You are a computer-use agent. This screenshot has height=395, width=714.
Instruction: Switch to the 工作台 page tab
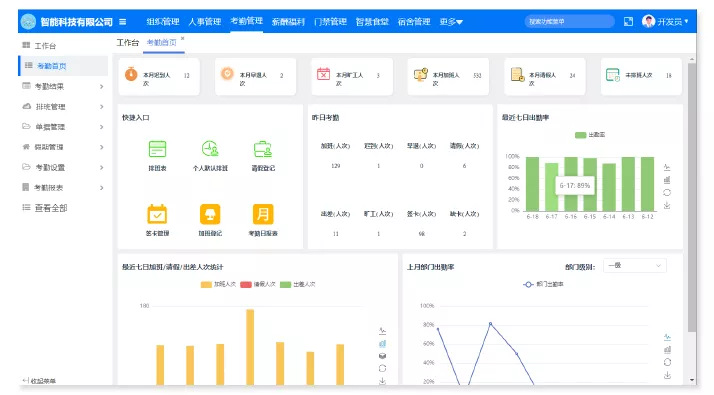[x=128, y=43]
